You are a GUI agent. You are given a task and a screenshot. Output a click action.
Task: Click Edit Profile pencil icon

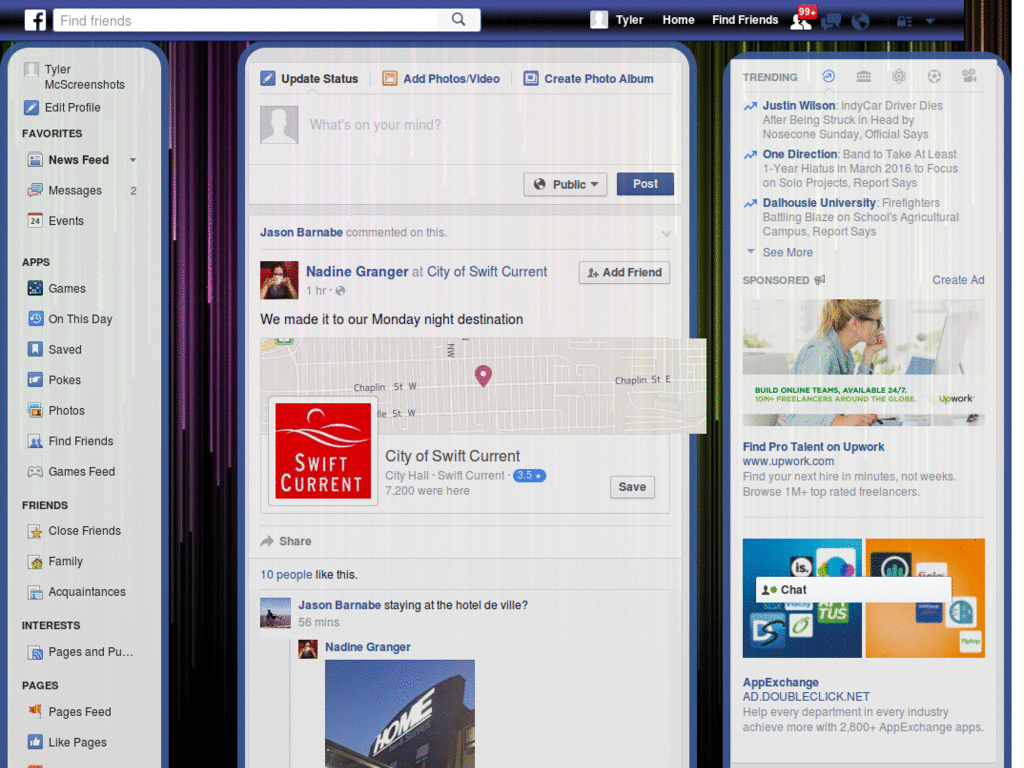(x=31, y=107)
